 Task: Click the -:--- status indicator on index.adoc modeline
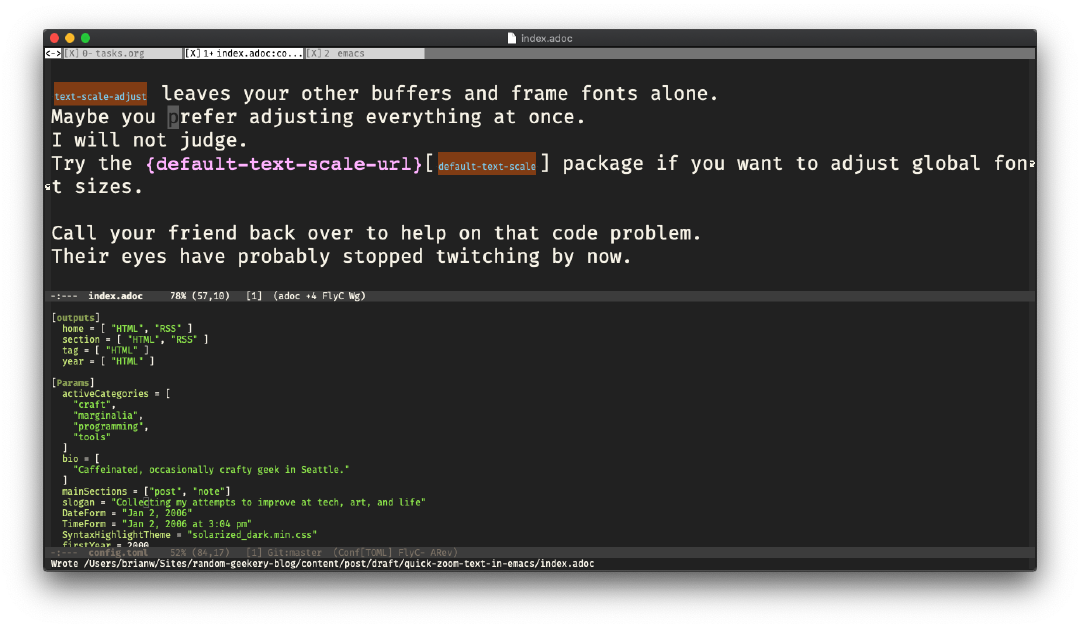tap(66, 295)
